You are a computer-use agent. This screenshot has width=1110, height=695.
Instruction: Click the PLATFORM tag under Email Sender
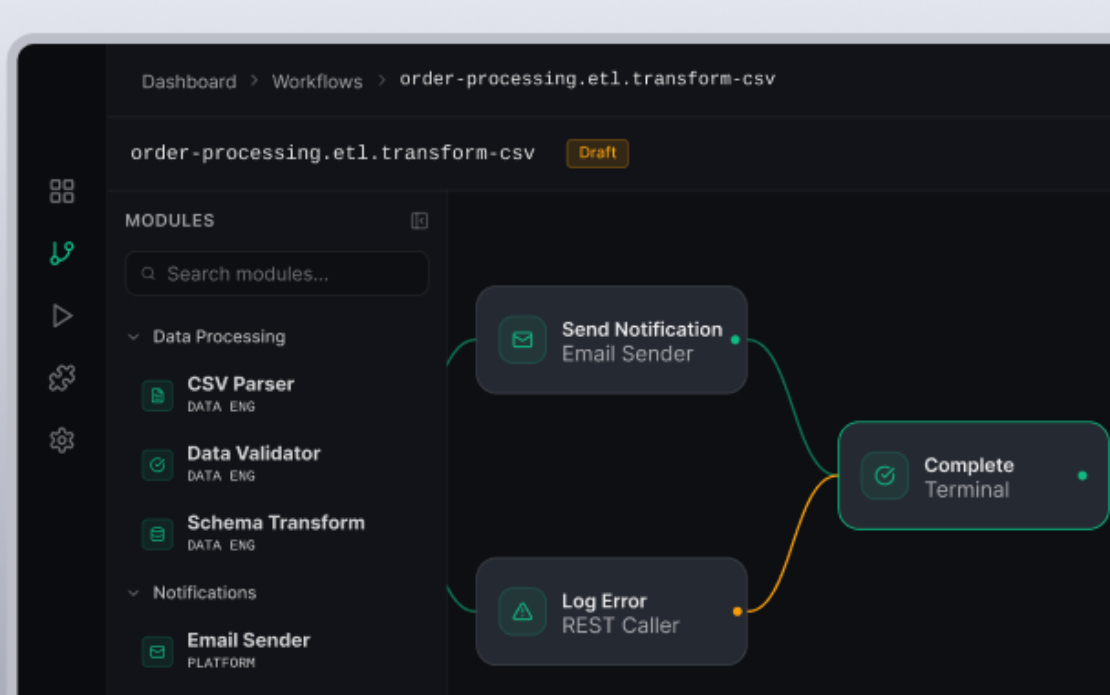click(x=221, y=663)
